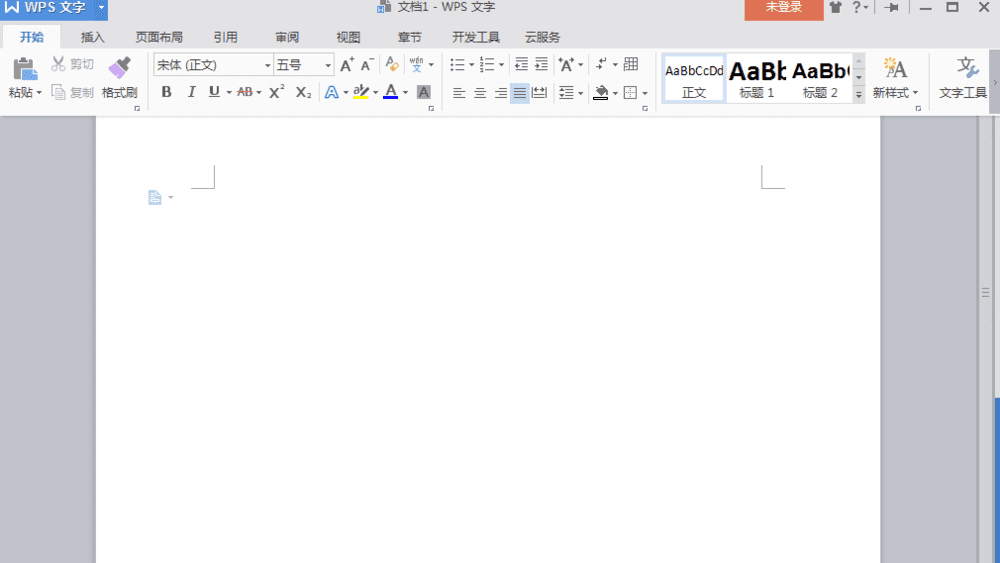Apply the blue font color swatch
Screen dimensions: 1000x563
[x=390, y=92]
